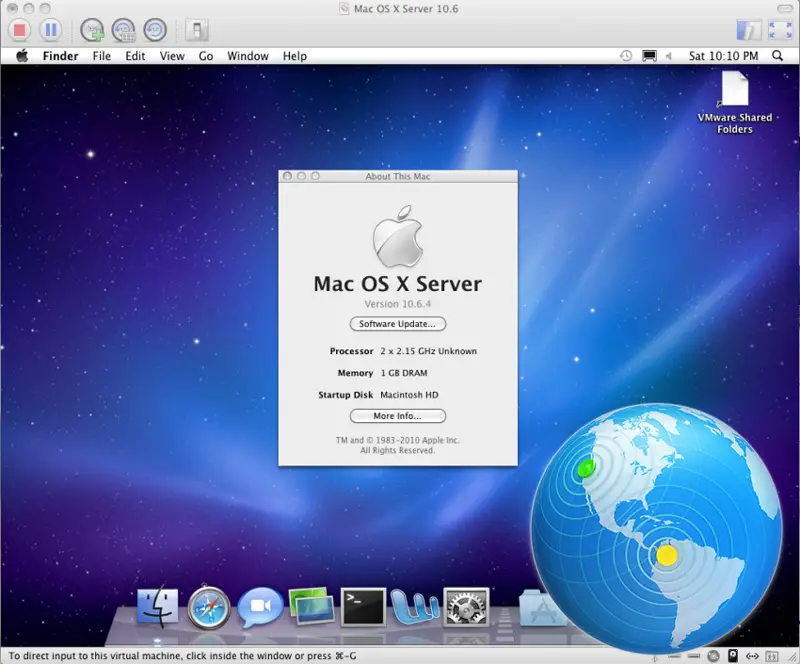
Task: Click the VMware stop (red square) button
Action: click(20, 29)
